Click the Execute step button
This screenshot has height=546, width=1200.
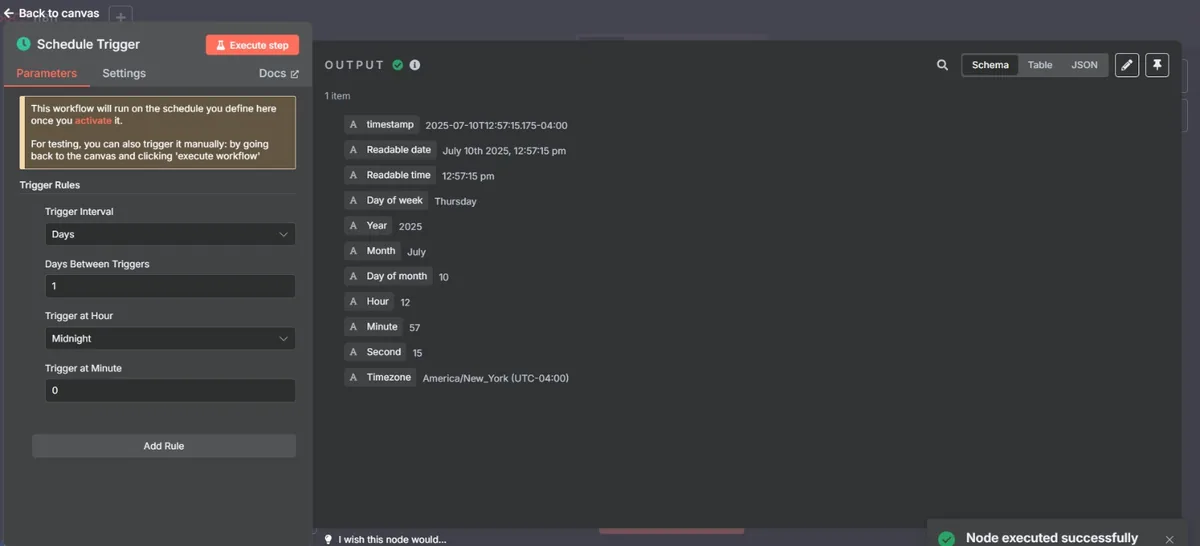click(x=252, y=45)
